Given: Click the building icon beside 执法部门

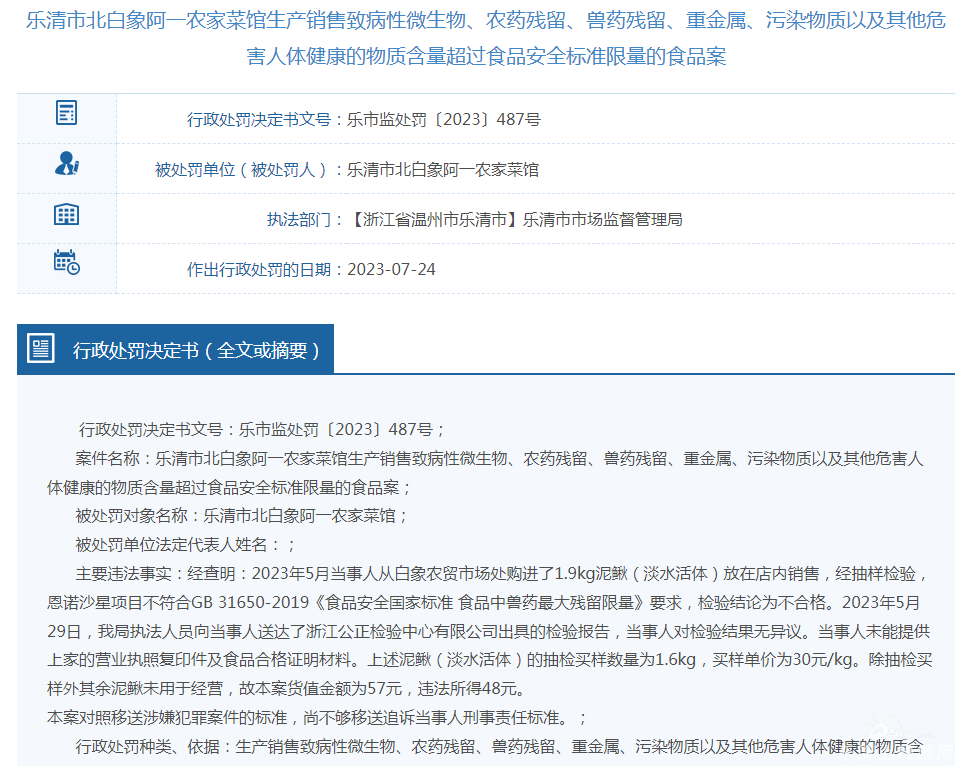Looking at the screenshot, I should 67,214.
